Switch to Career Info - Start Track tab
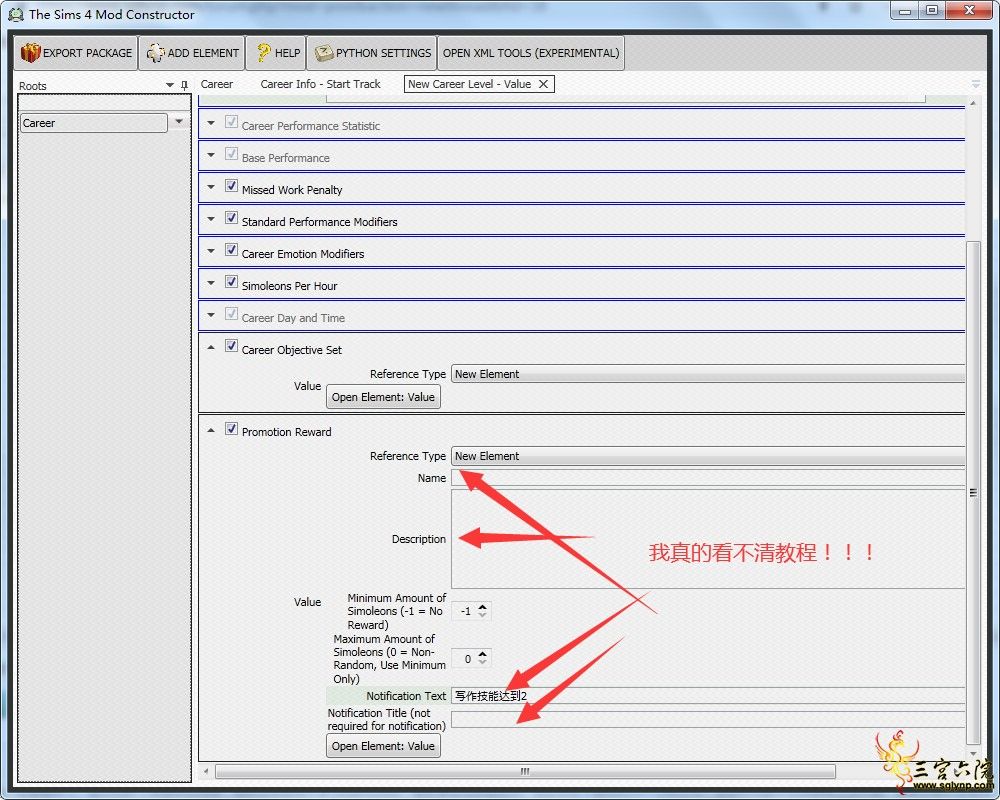This screenshot has width=1000, height=800. click(x=320, y=84)
